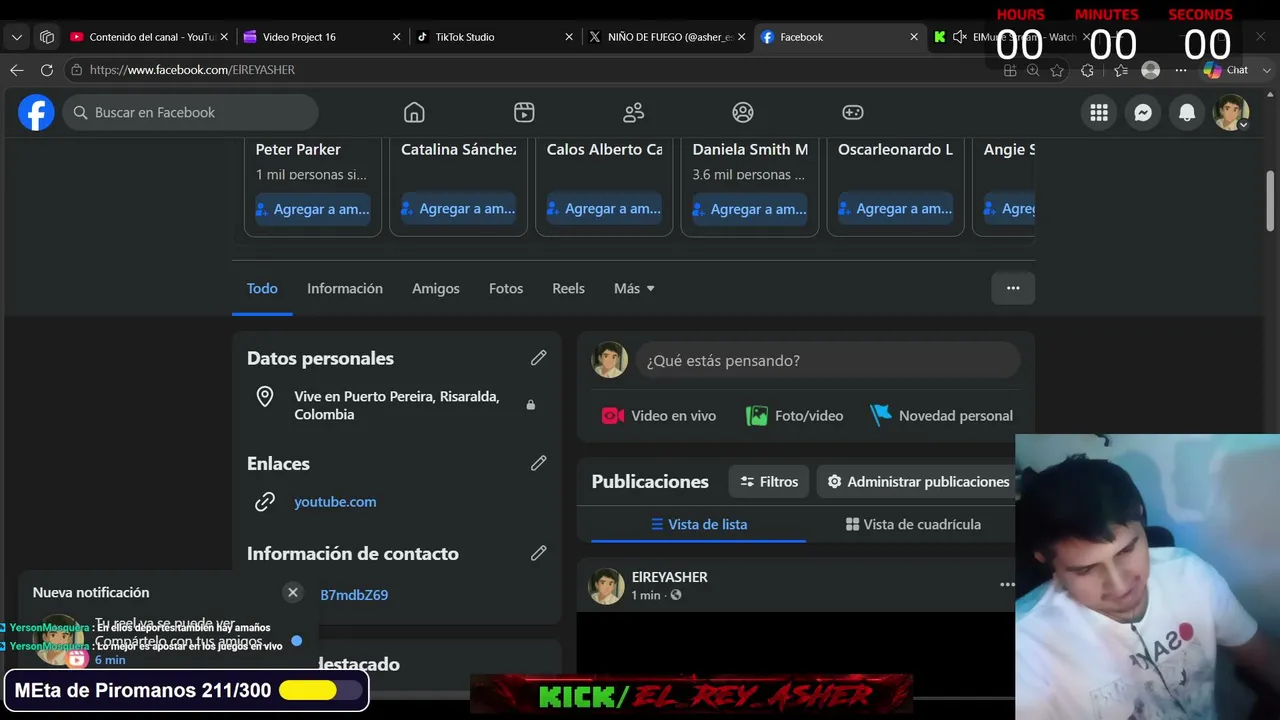Mute the Kick stream tab audio icon
The image size is (1280, 720).
click(960, 37)
